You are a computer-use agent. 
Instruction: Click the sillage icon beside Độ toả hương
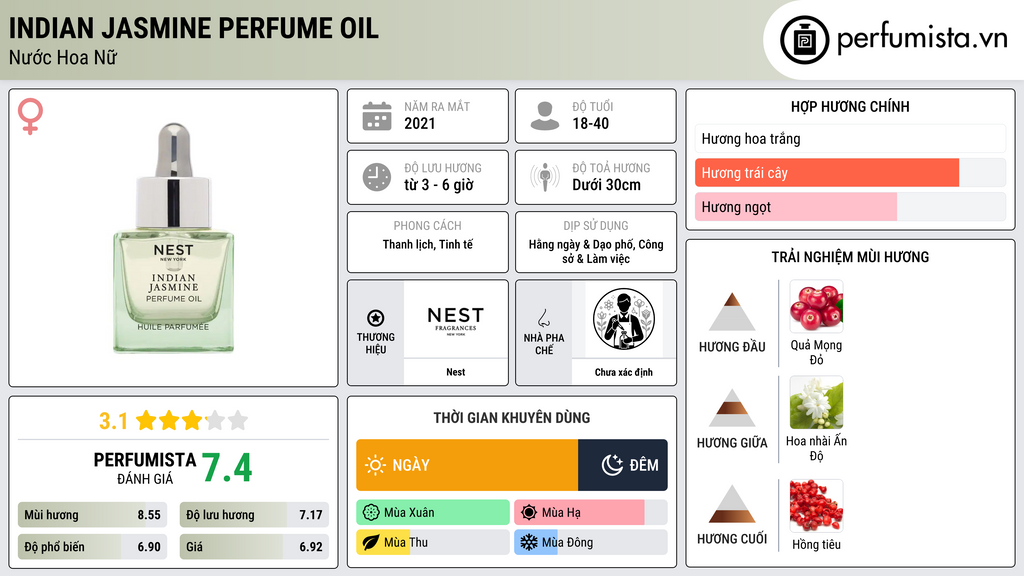click(x=545, y=177)
